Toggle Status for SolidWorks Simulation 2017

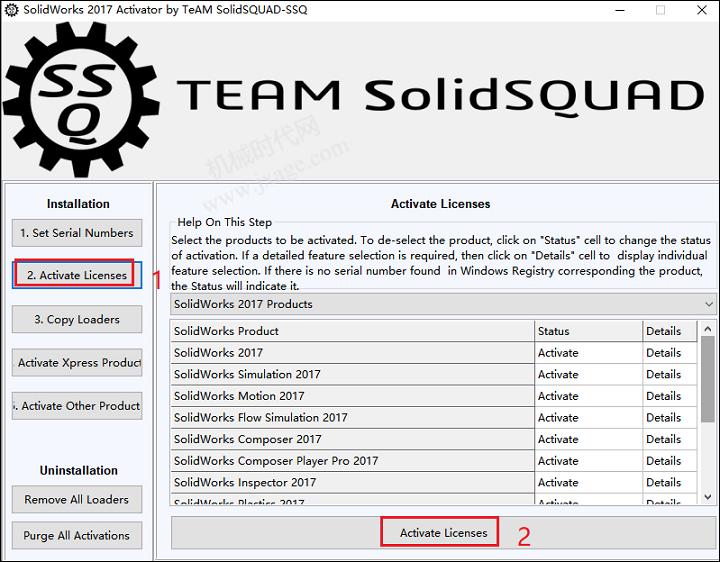pyautogui.click(x=589, y=374)
